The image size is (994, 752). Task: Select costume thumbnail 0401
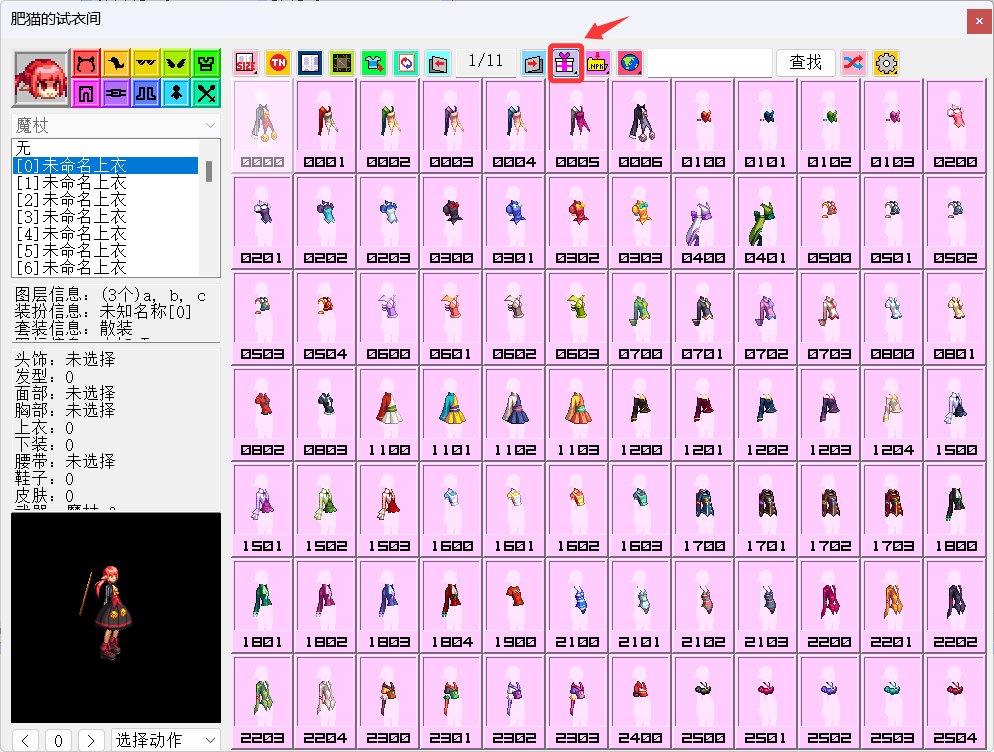click(766, 222)
